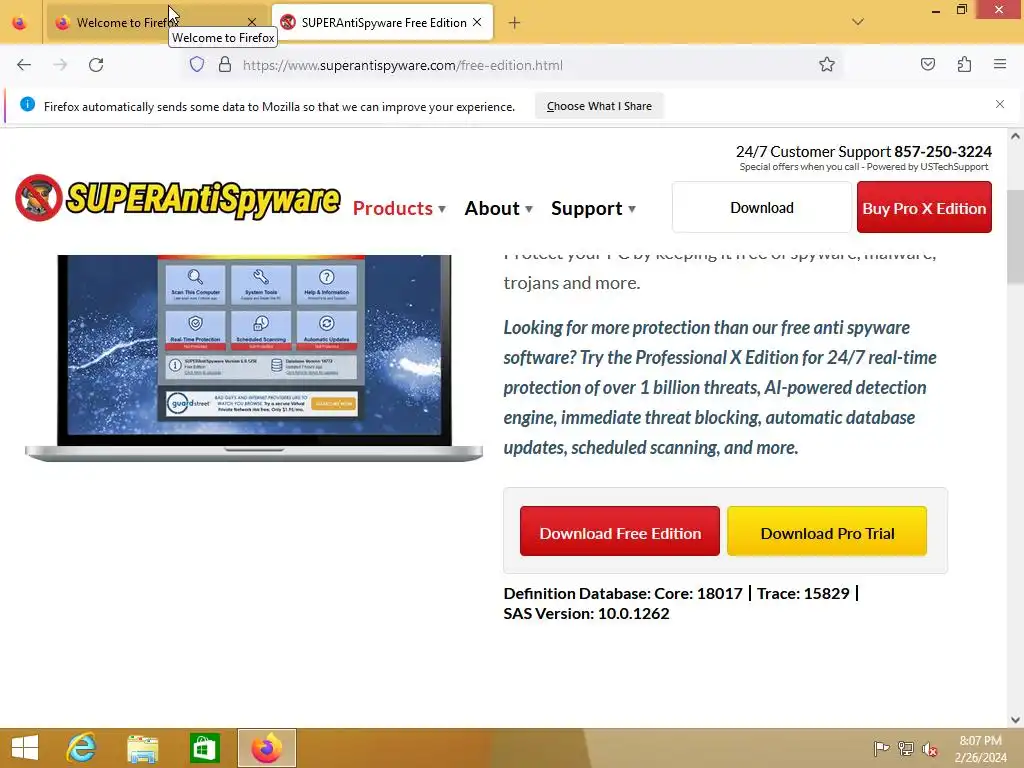Open the Firefox application menu
This screenshot has width=1024, height=768.
[x=1000, y=65]
